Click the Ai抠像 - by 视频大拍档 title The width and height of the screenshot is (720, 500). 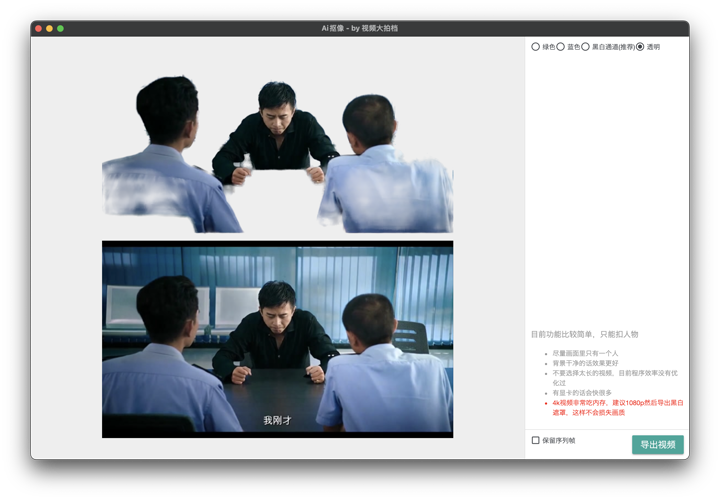pyautogui.click(x=360, y=28)
